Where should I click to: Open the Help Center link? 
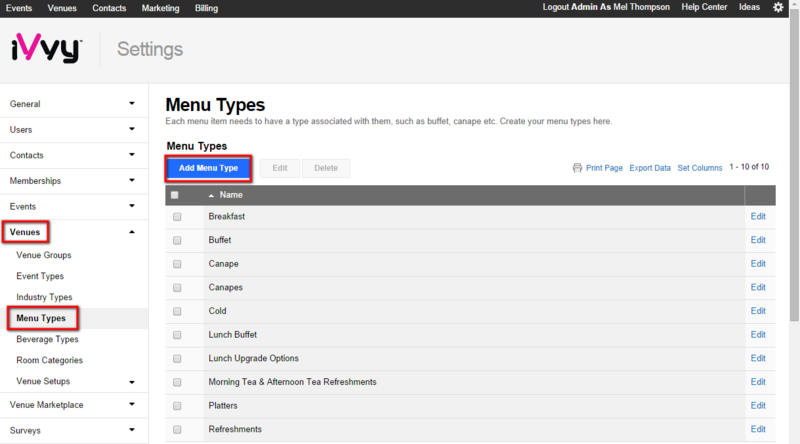coord(704,7)
